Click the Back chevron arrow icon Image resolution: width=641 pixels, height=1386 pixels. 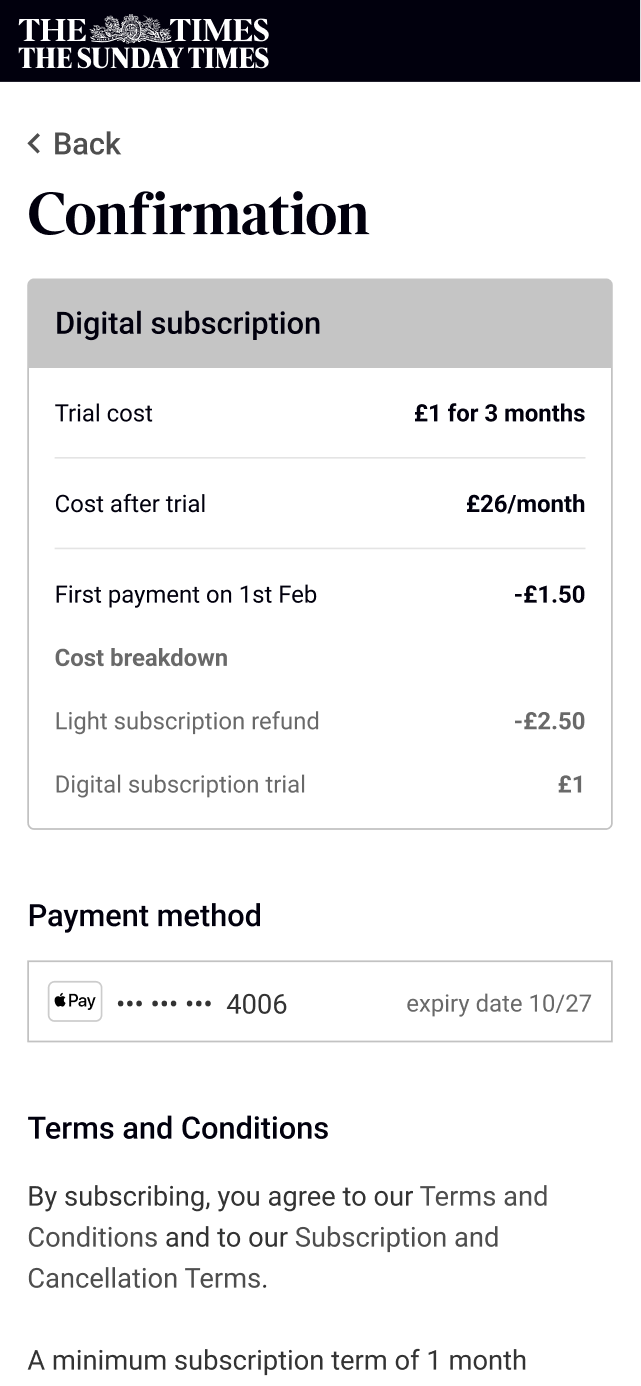tap(35, 144)
